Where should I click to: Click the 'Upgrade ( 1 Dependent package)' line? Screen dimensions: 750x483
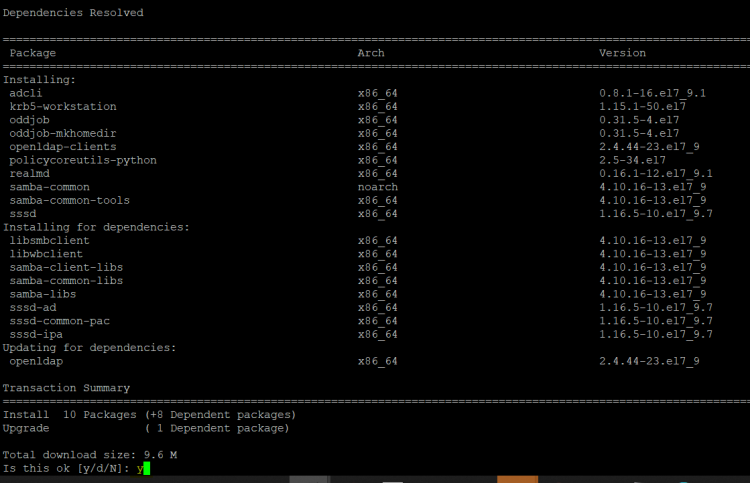pyautogui.click(x=146, y=428)
